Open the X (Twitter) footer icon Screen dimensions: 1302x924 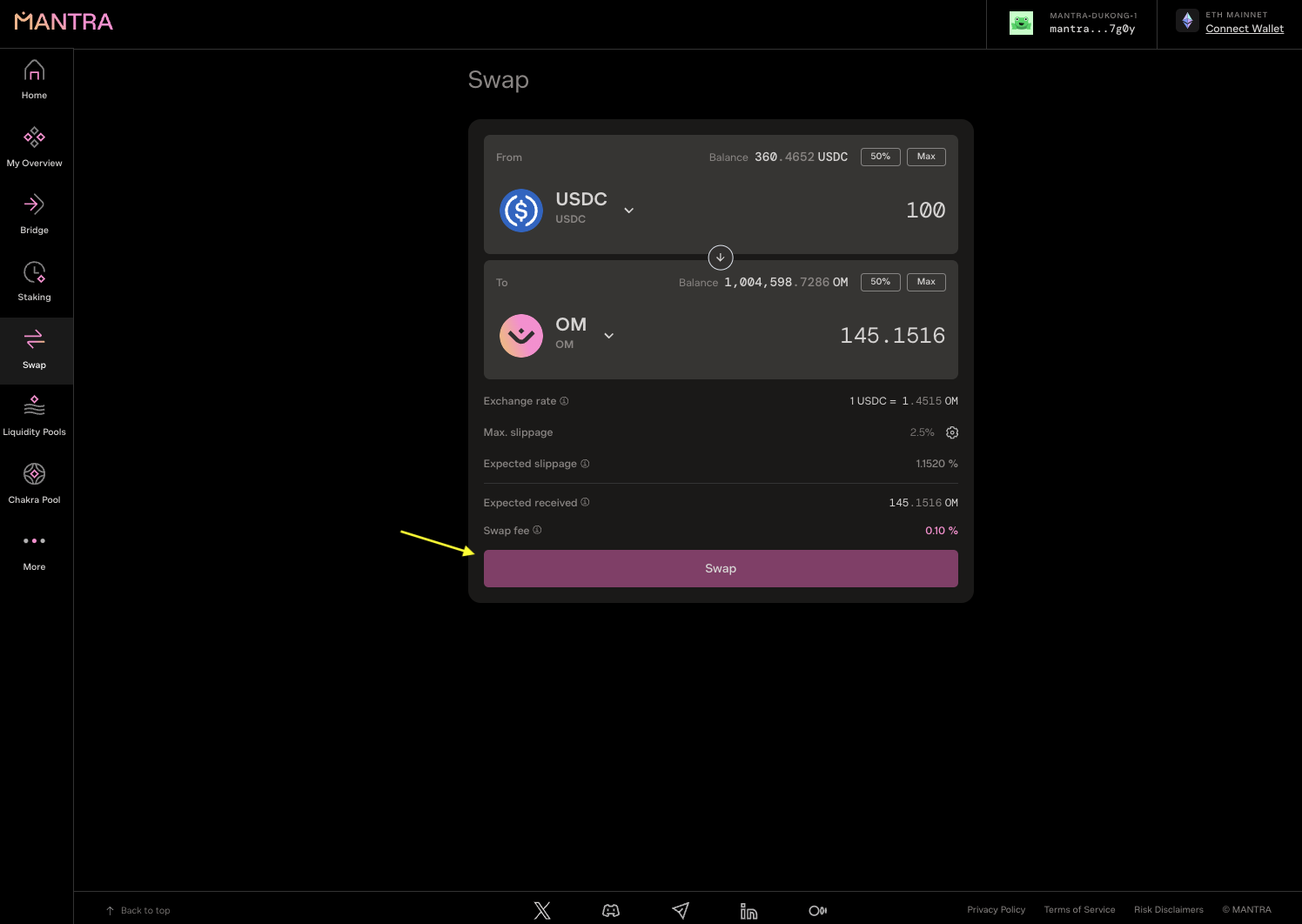tap(542, 910)
